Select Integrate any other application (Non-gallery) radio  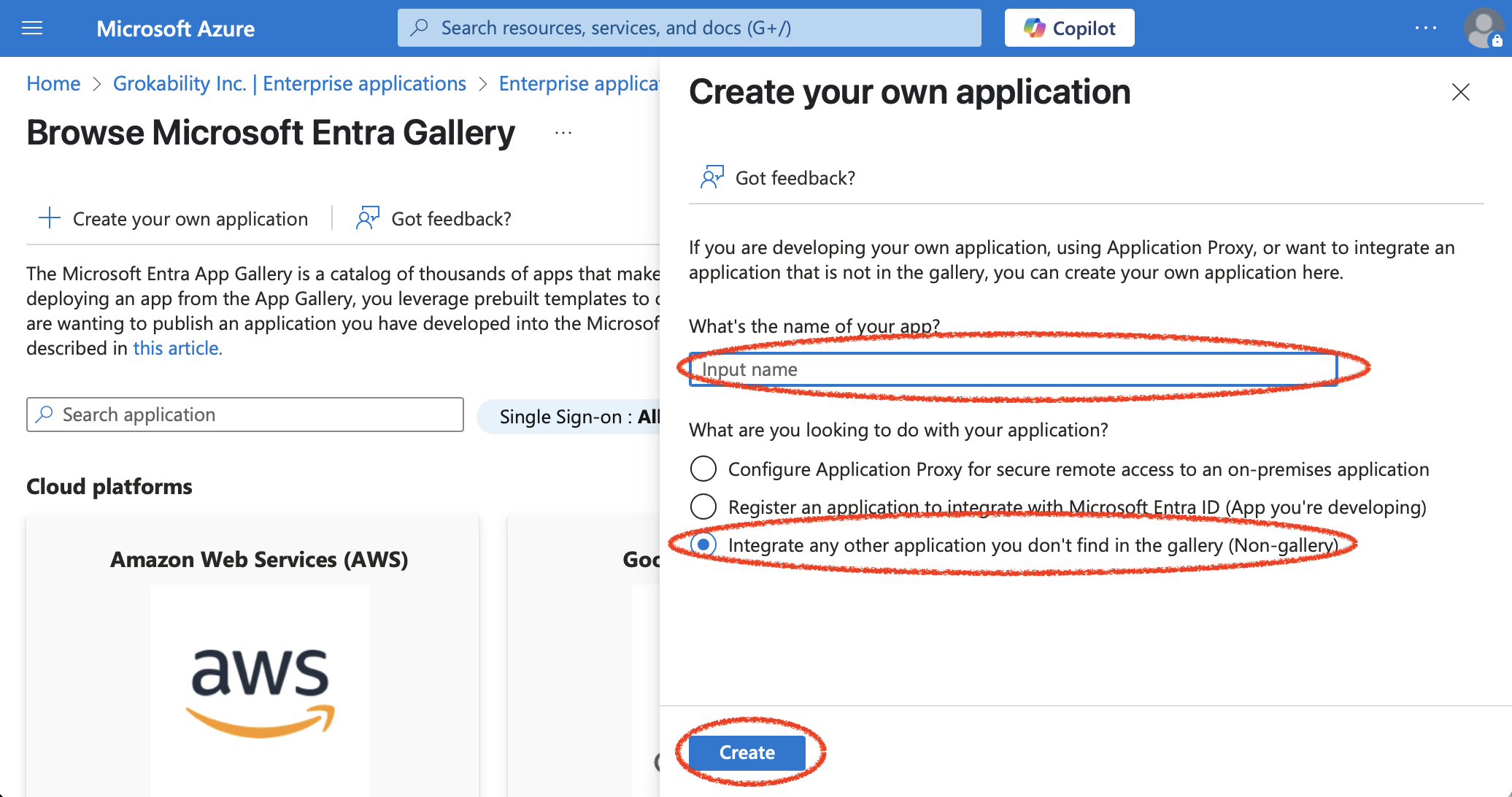[x=703, y=544]
